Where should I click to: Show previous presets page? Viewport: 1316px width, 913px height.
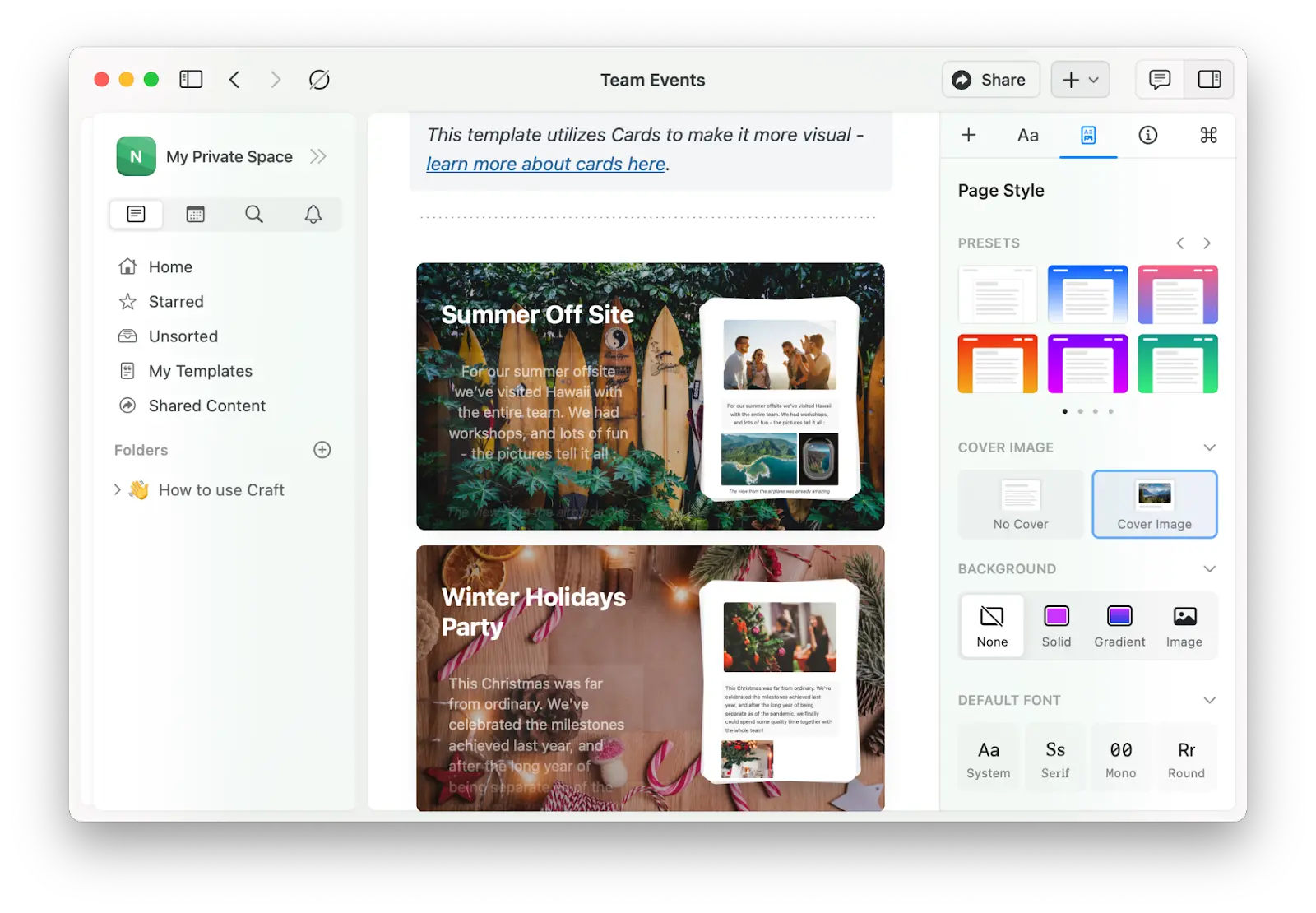click(x=1180, y=243)
